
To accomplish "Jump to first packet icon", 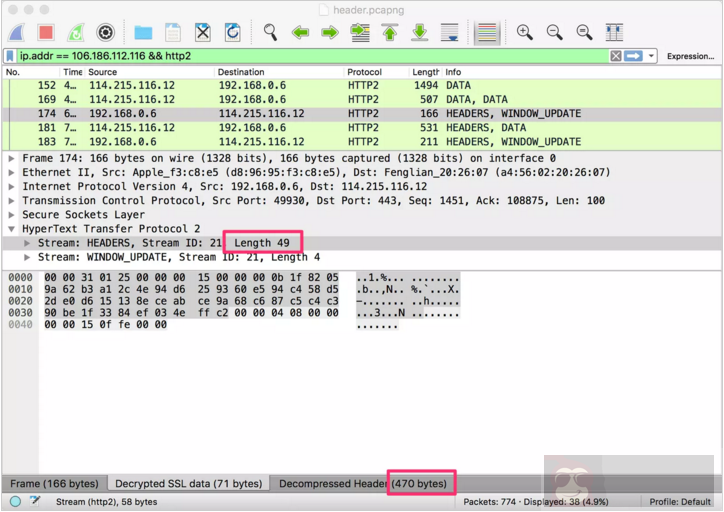I will point(390,33).
